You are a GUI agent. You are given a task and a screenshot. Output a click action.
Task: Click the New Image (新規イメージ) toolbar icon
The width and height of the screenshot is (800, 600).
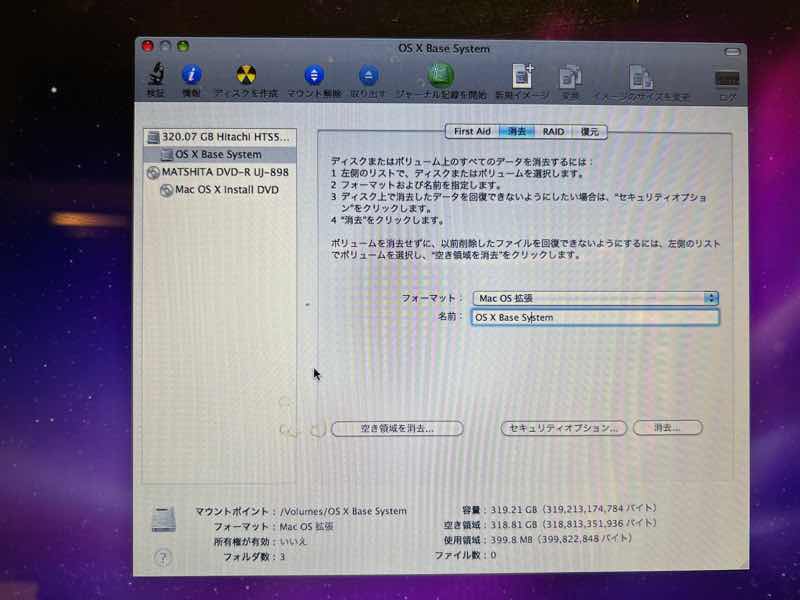[522, 77]
